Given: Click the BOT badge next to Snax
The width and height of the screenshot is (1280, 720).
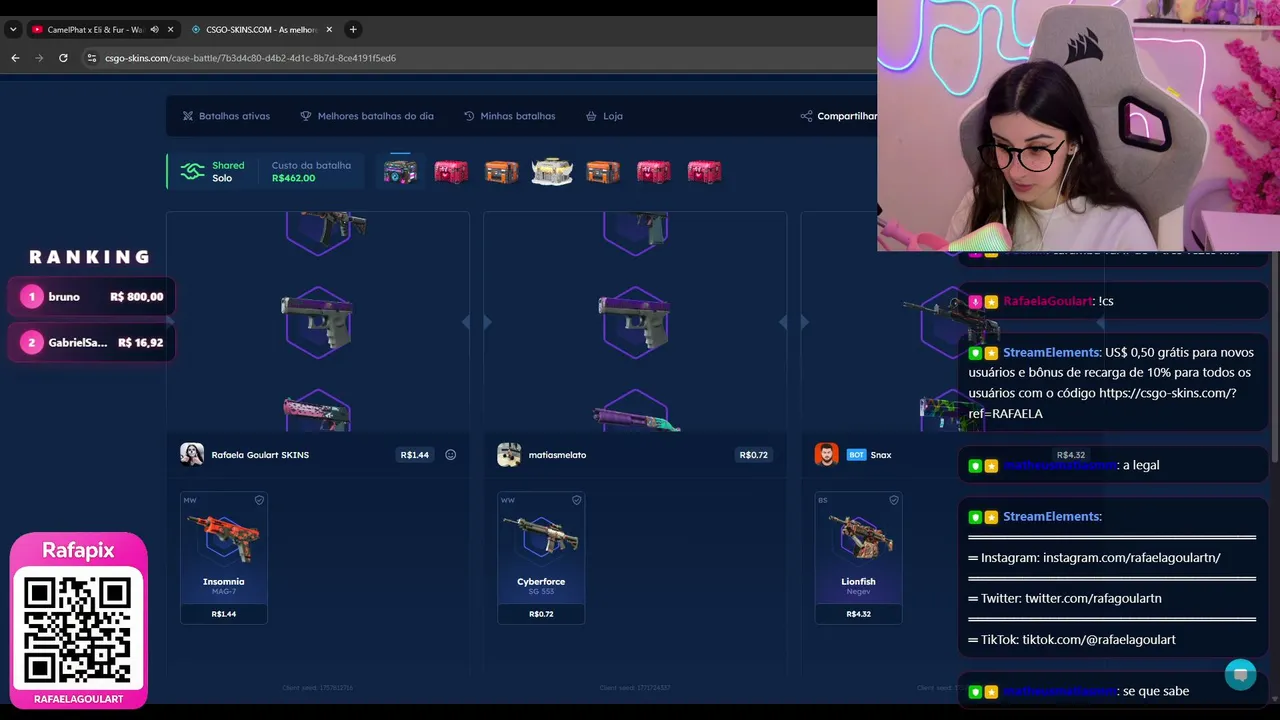Looking at the screenshot, I should [856, 455].
